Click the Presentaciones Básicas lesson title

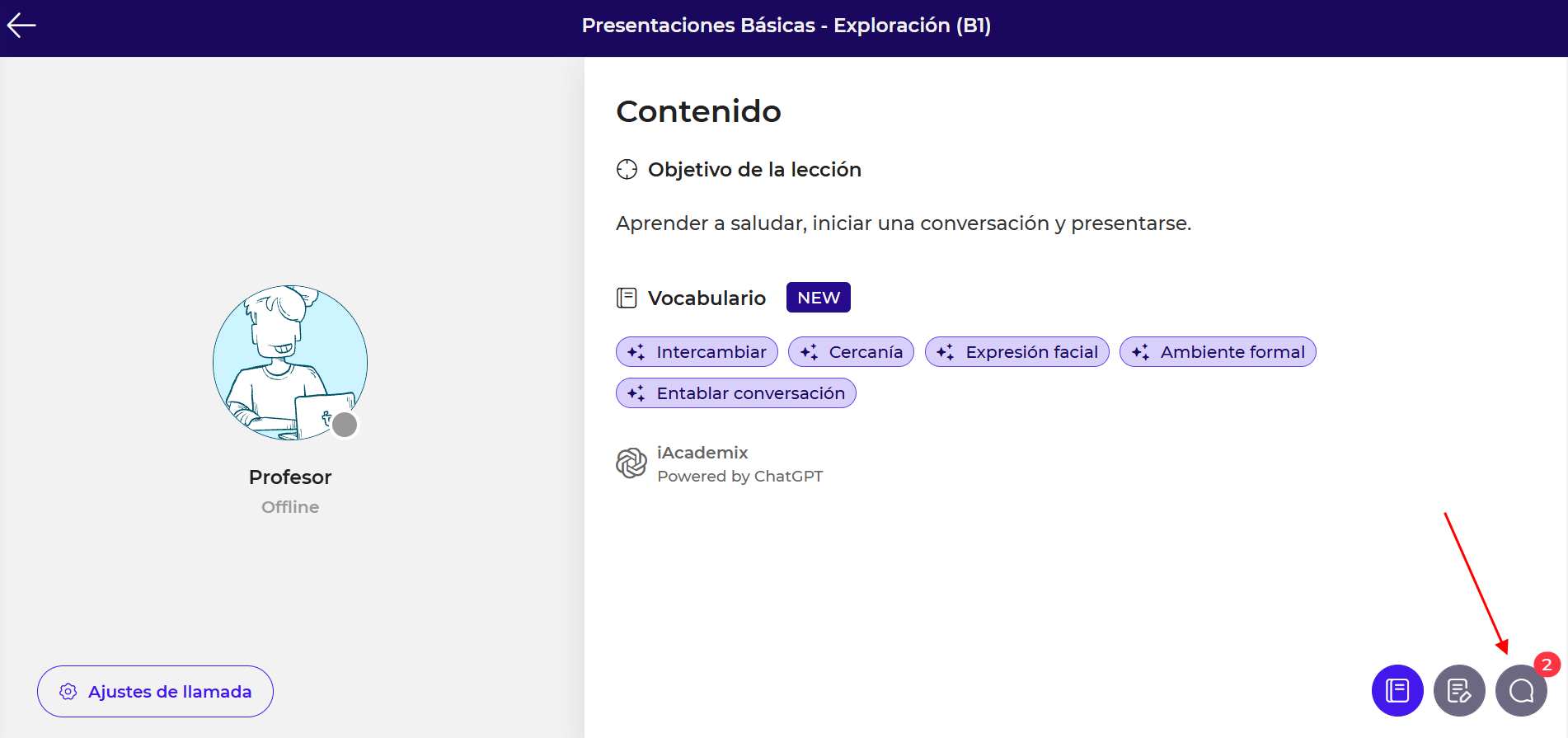[x=786, y=26]
